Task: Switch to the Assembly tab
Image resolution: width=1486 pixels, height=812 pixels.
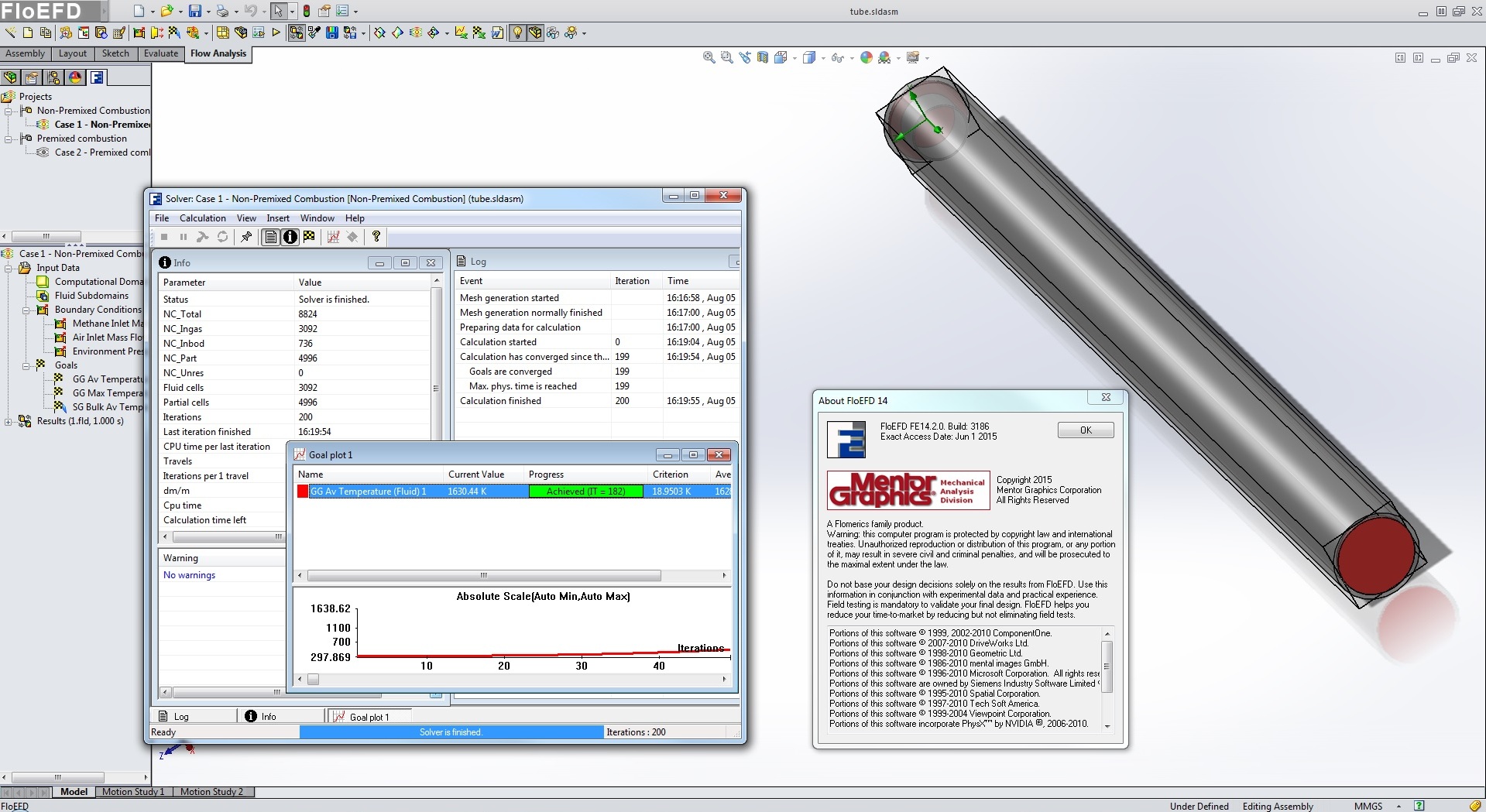Action: (26, 53)
